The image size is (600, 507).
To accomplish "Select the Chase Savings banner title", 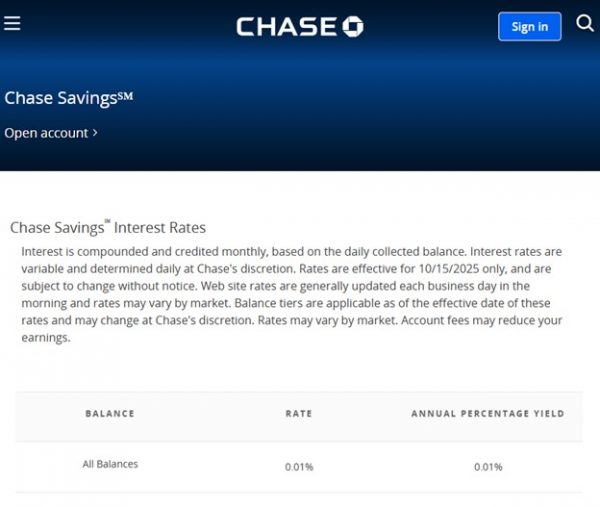I will pos(68,98).
